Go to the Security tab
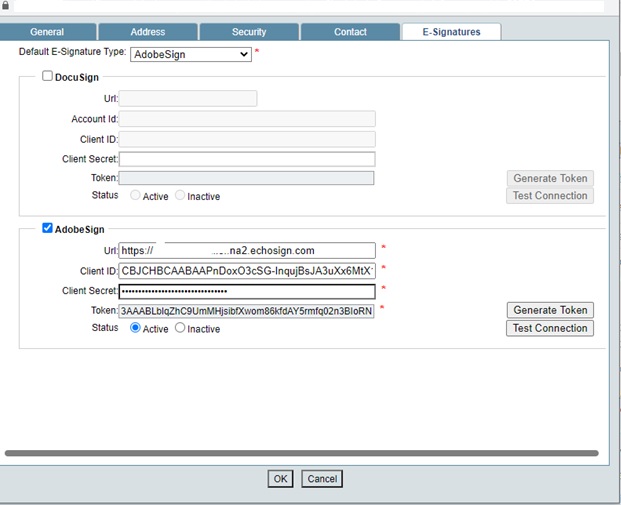 [249, 32]
